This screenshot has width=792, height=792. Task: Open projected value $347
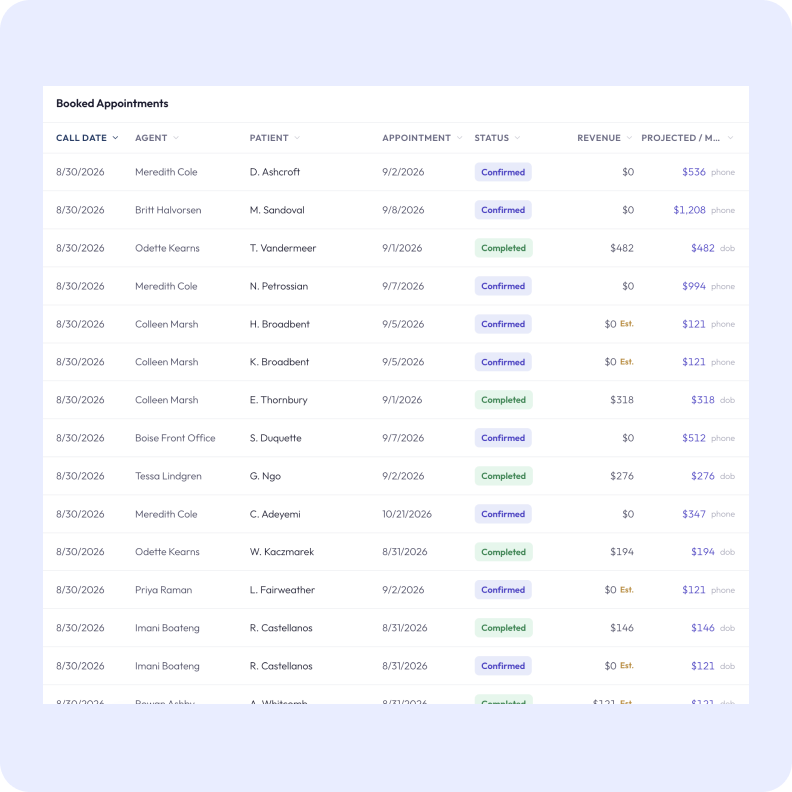[694, 514]
